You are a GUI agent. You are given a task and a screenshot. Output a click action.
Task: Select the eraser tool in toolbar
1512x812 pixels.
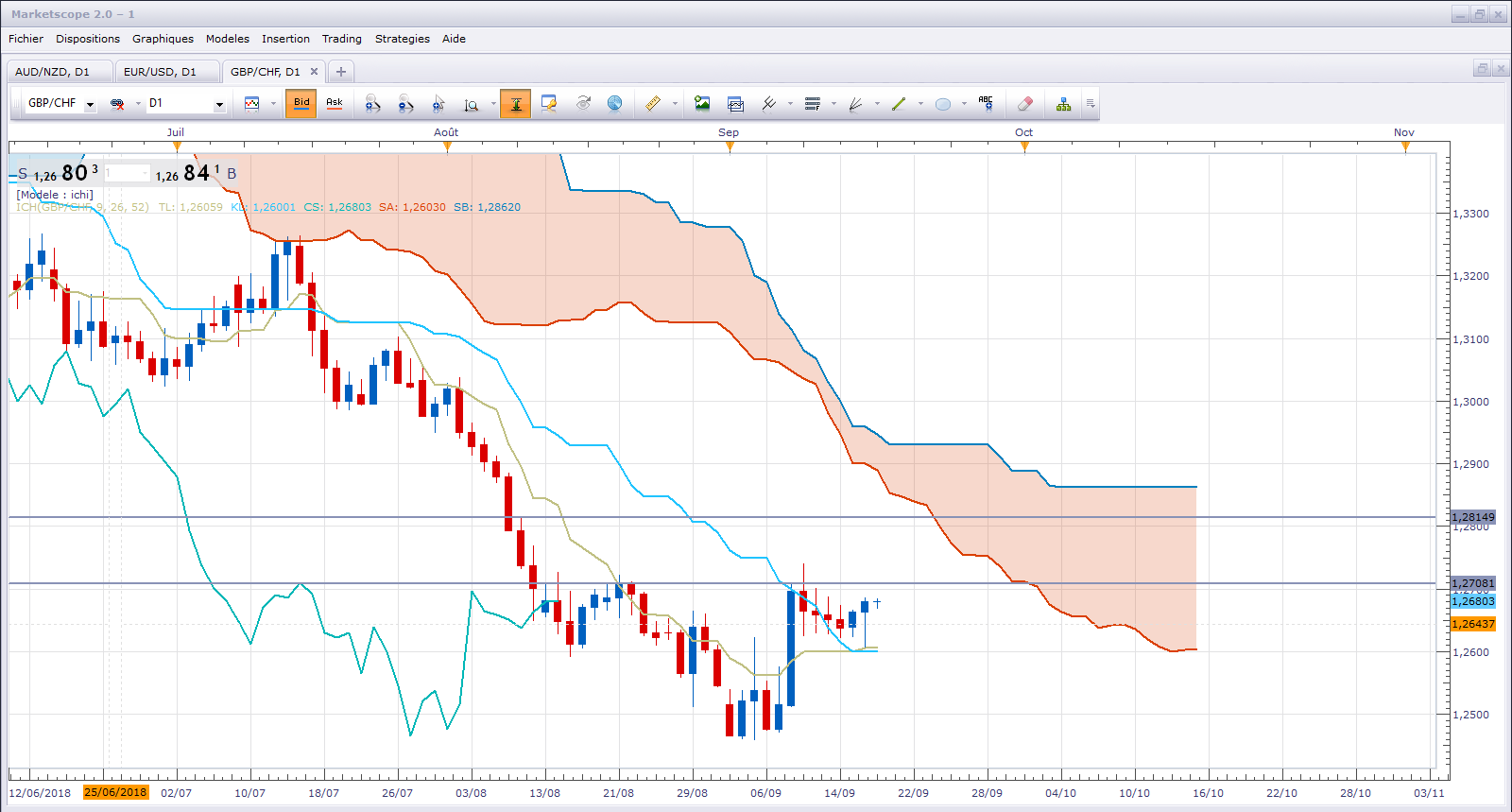point(1024,104)
